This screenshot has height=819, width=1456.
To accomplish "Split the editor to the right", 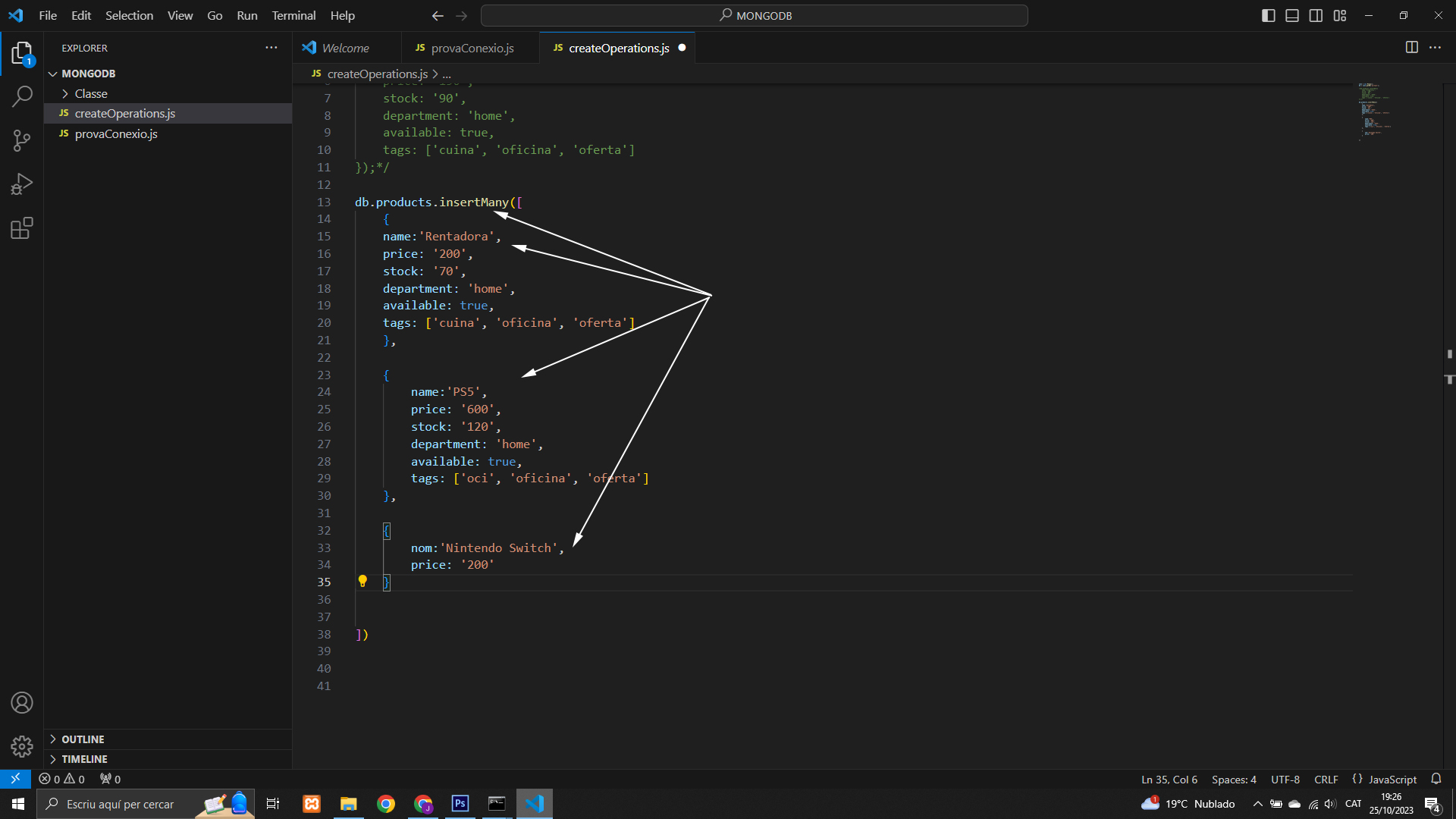I will 1411,47.
